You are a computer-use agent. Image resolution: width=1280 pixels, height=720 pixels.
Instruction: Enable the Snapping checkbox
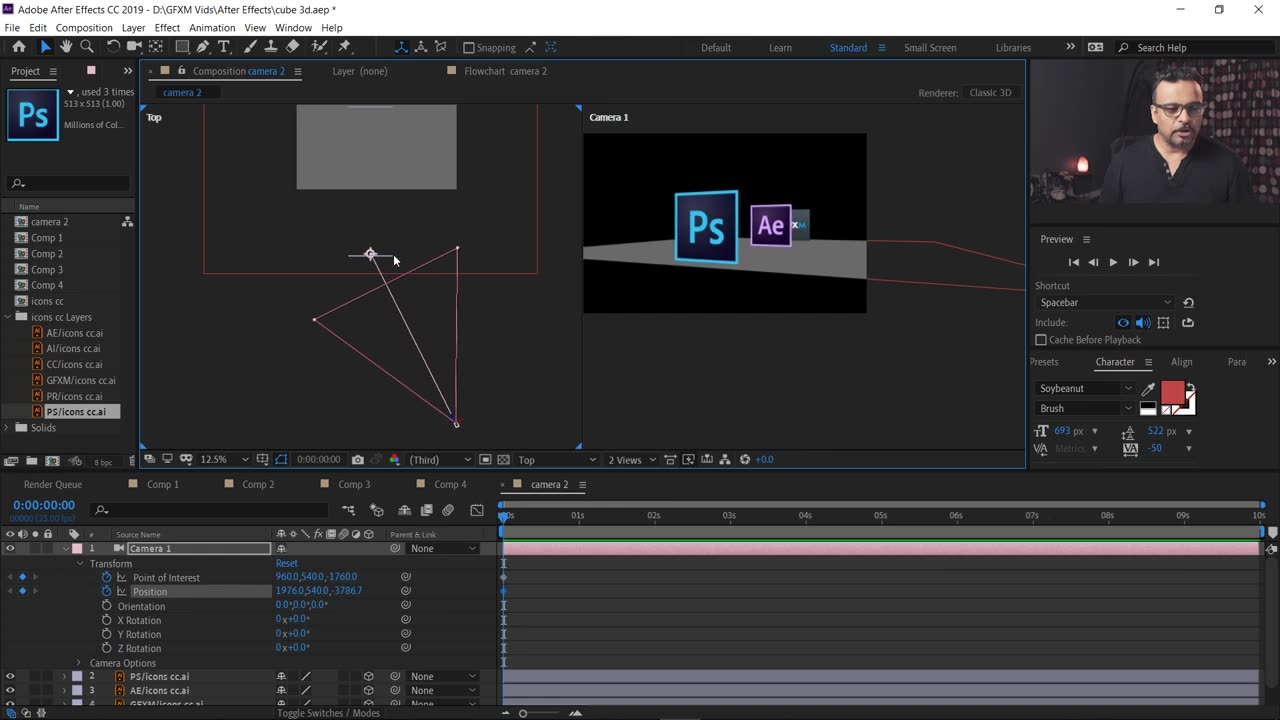[x=468, y=47]
